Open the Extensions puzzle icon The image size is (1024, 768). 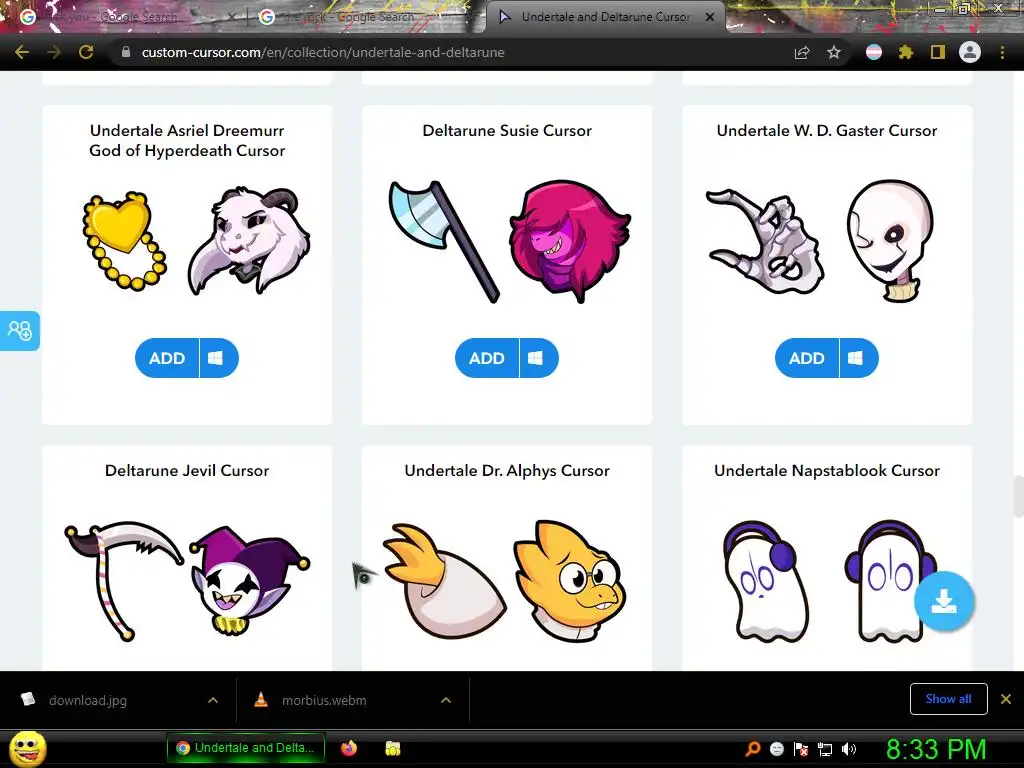[x=906, y=52]
